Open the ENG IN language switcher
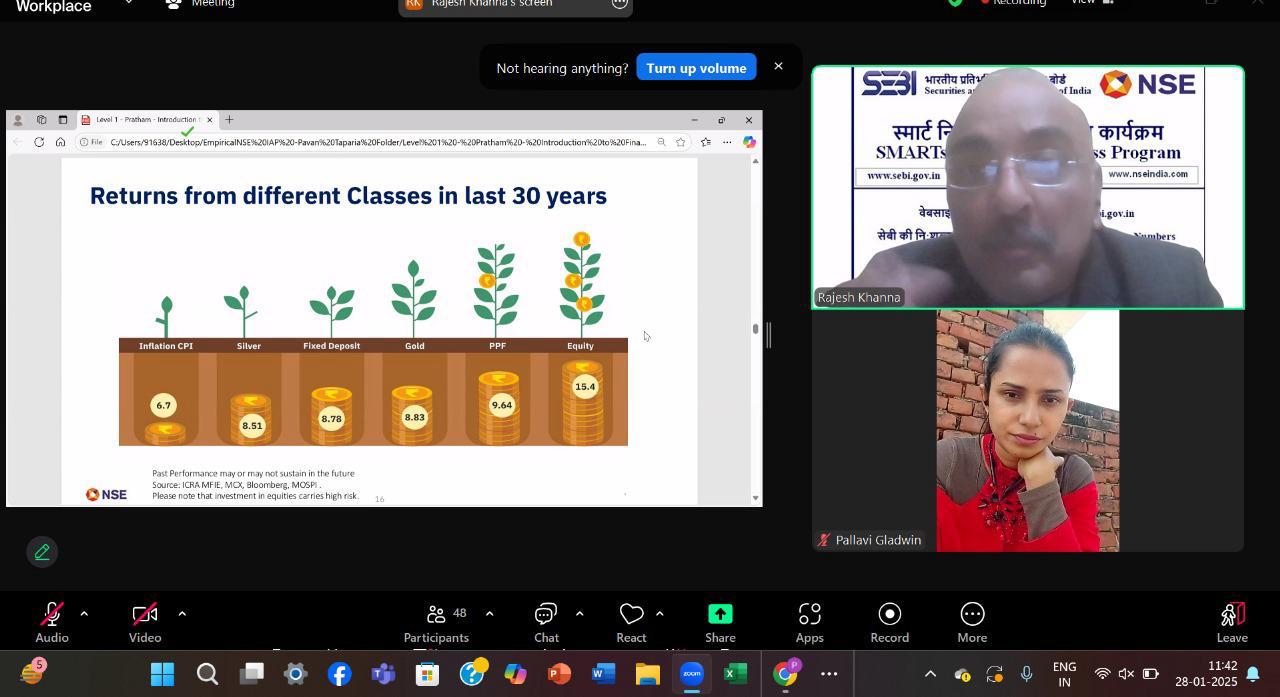This screenshot has height=697, width=1280. click(x=1065, y=674)
